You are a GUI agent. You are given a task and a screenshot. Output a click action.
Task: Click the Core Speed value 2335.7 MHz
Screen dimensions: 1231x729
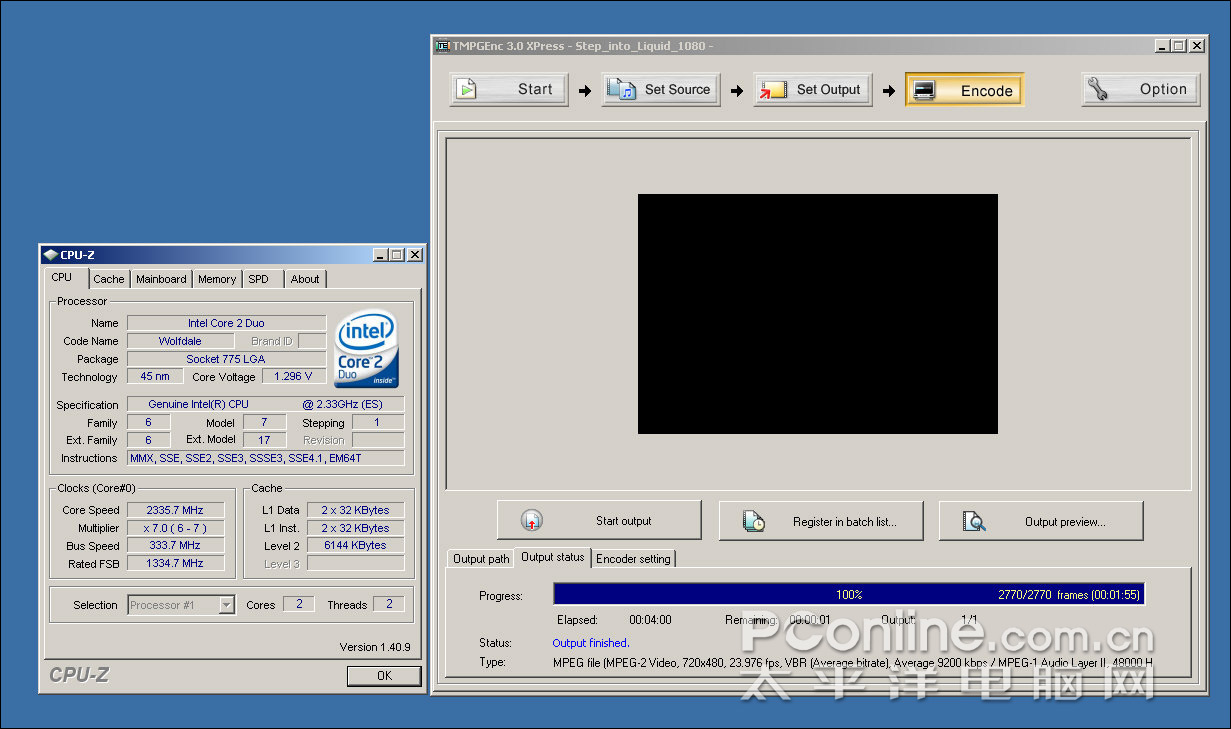coord(175,510)
